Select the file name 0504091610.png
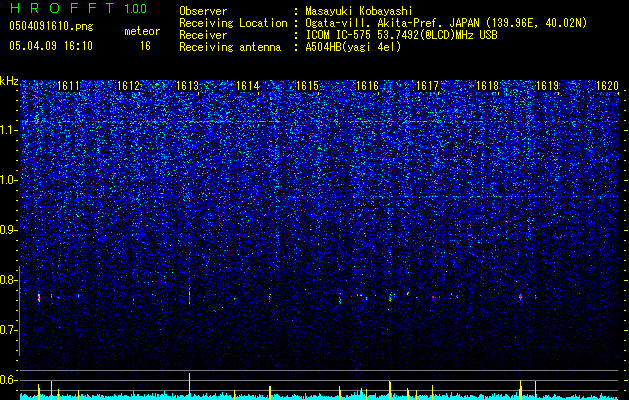This screenshot has width=629, height=400. tap(51, 27)
